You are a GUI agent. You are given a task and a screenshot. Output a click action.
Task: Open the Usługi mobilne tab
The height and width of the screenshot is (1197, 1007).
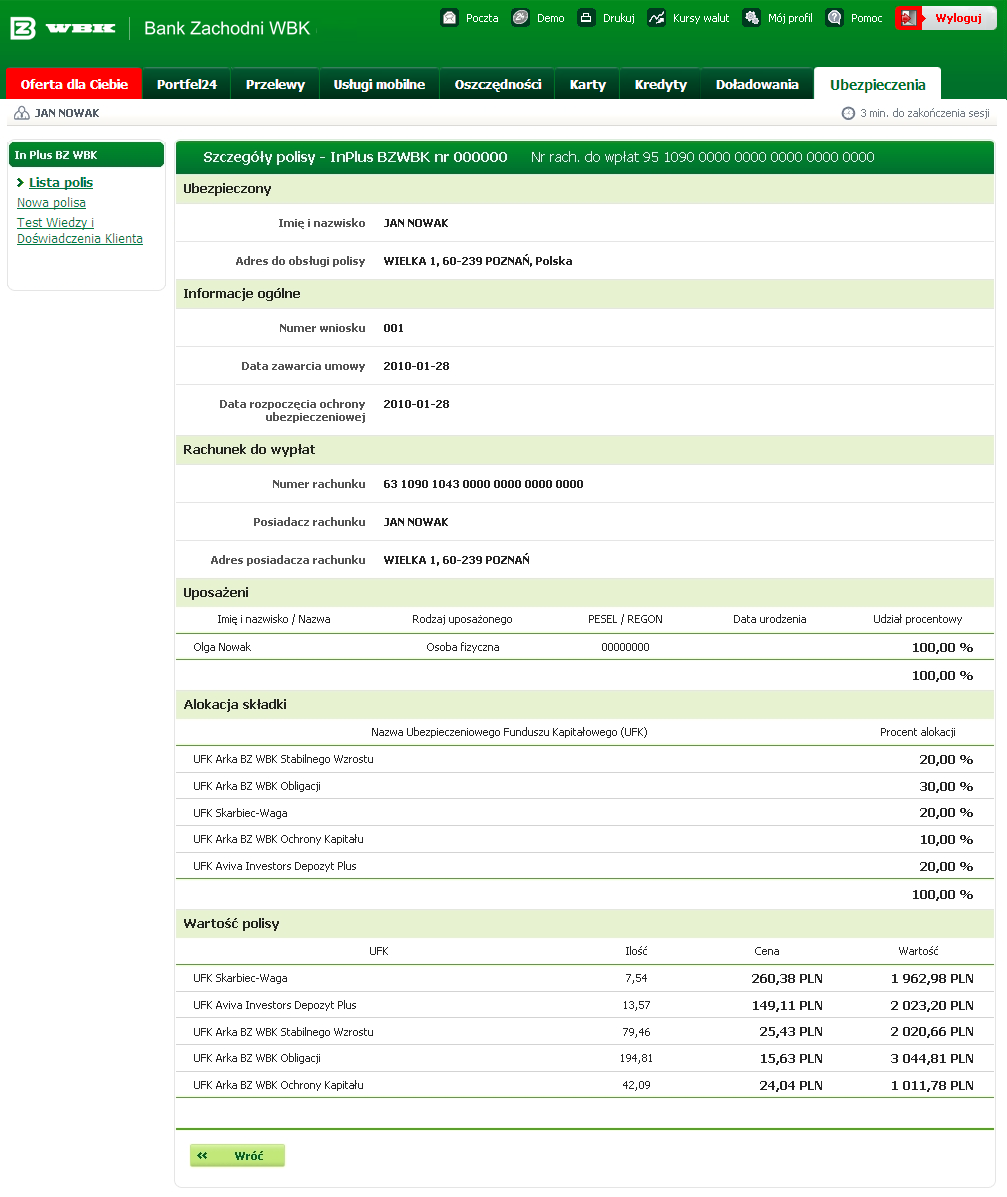[379, 84]
